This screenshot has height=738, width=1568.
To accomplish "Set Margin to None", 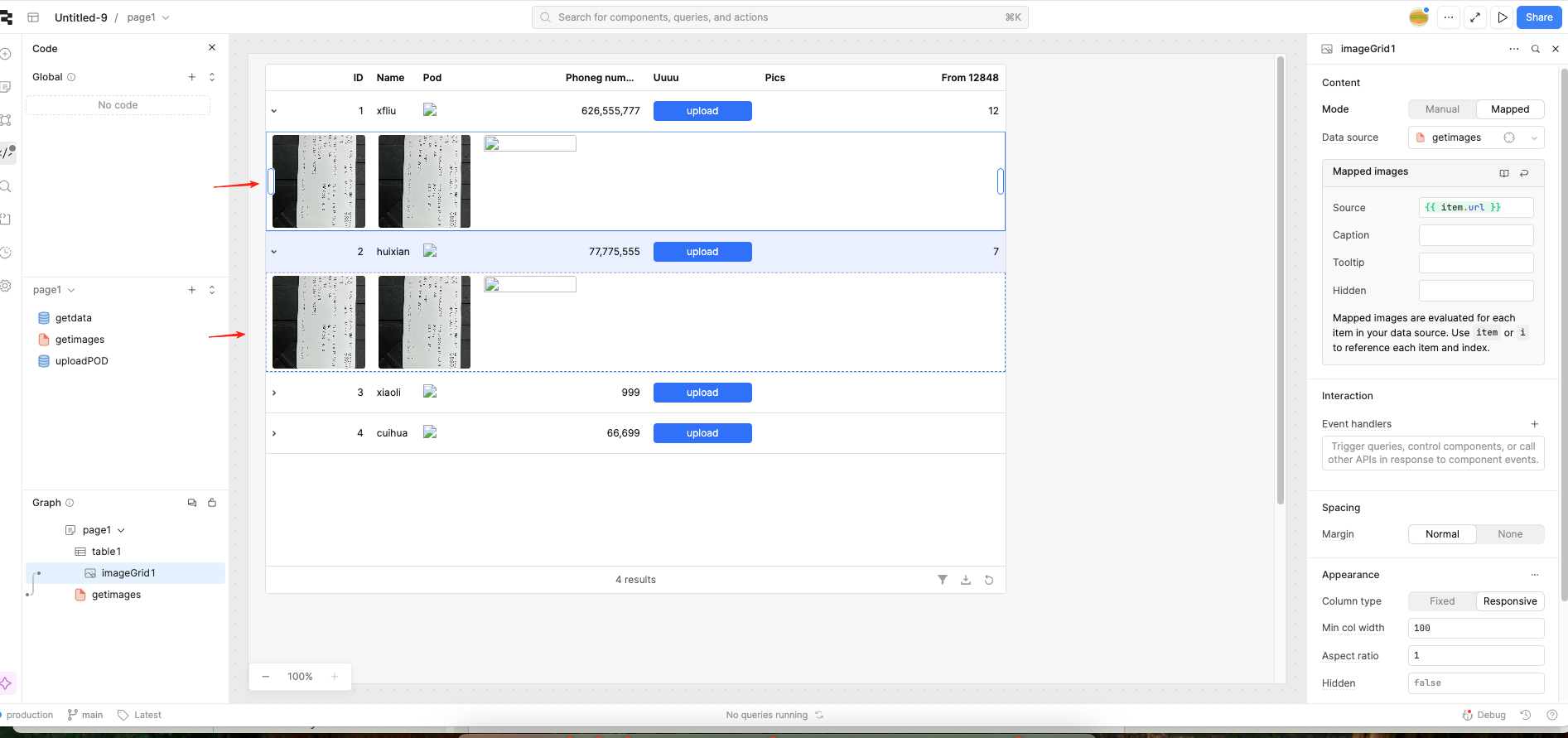I will point(1509,534).
